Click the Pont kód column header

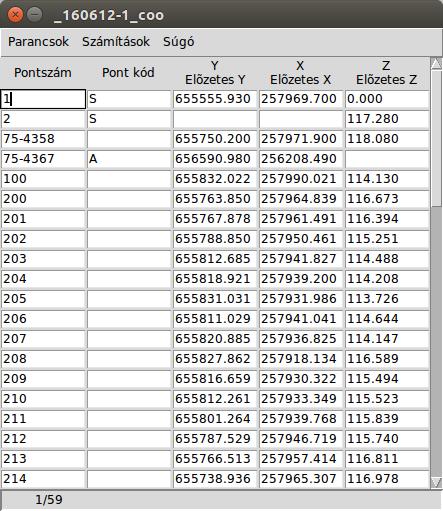pos(129,73)
